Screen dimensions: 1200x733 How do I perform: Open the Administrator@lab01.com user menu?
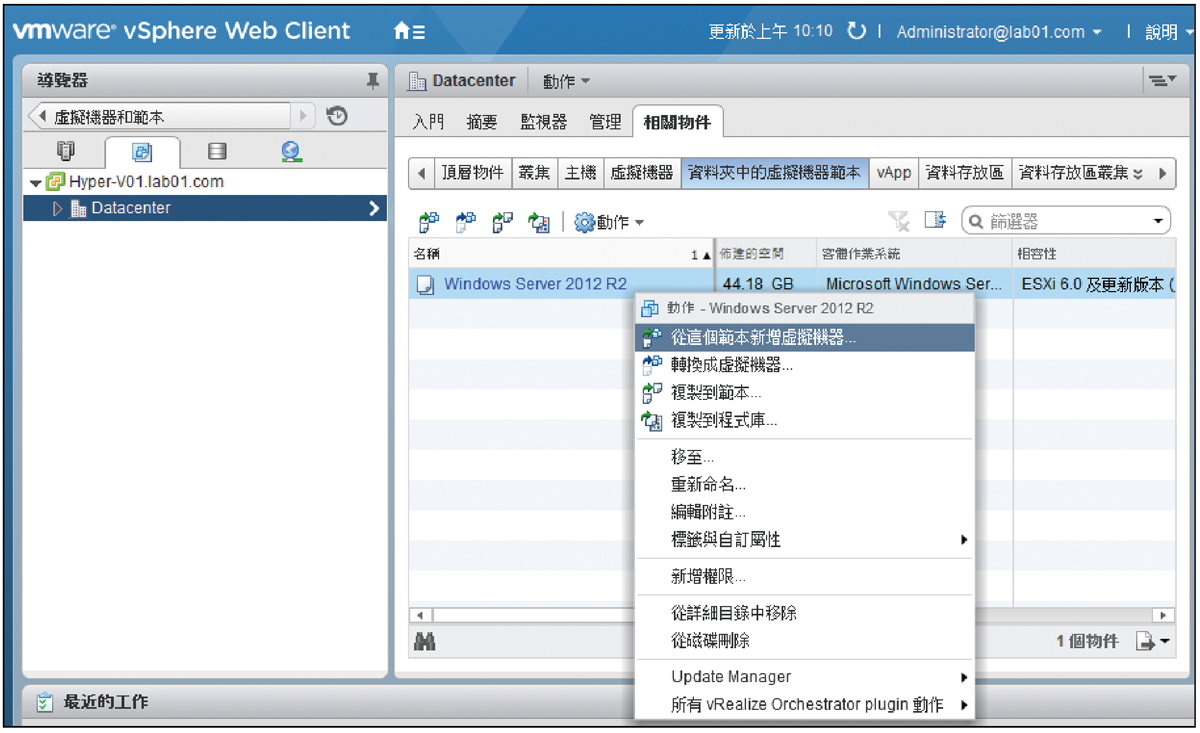pos(999,32)
